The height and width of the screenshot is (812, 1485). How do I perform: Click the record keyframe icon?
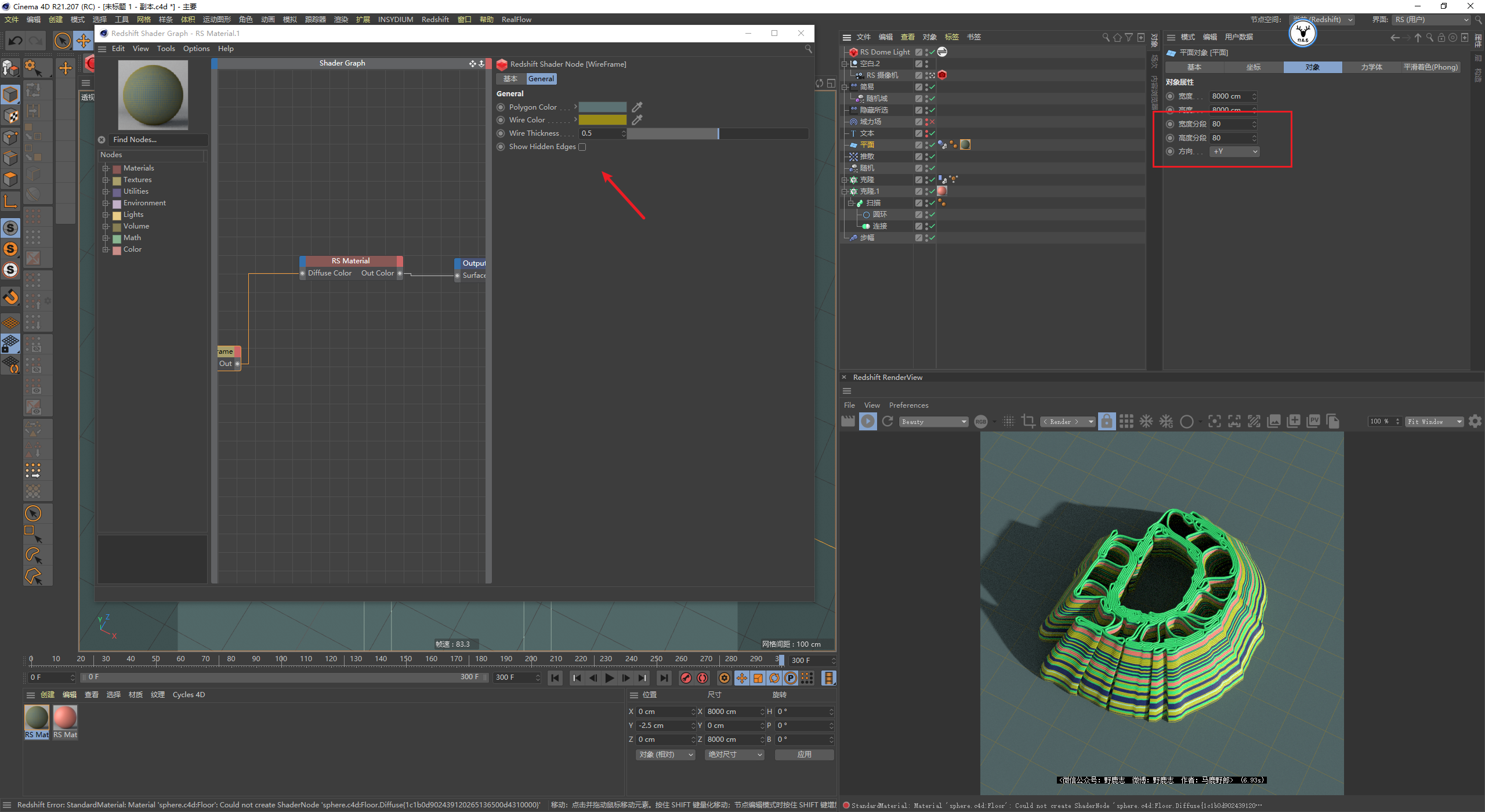[686, 677]
